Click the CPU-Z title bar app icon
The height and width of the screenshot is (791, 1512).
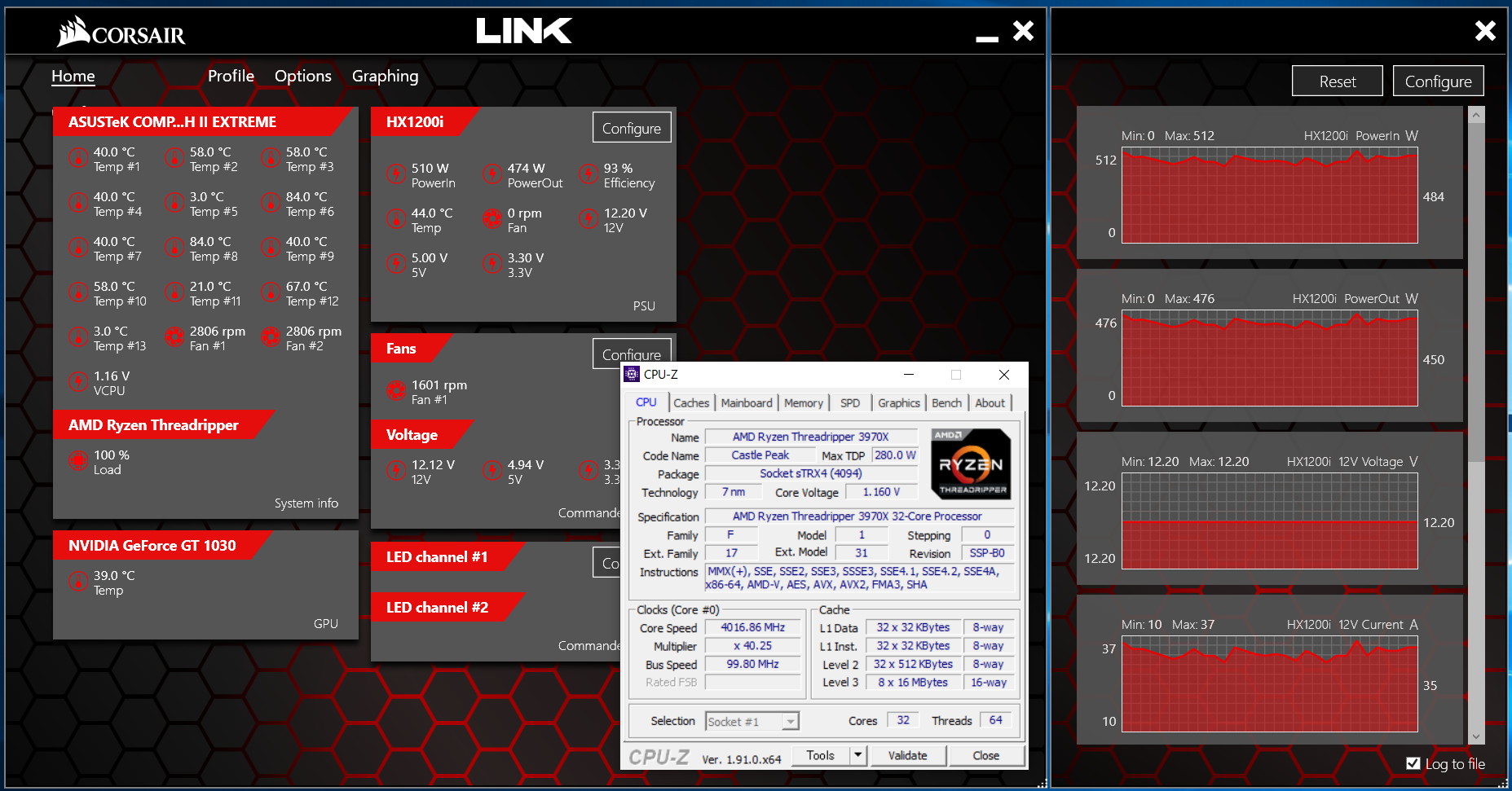[632, 374]
